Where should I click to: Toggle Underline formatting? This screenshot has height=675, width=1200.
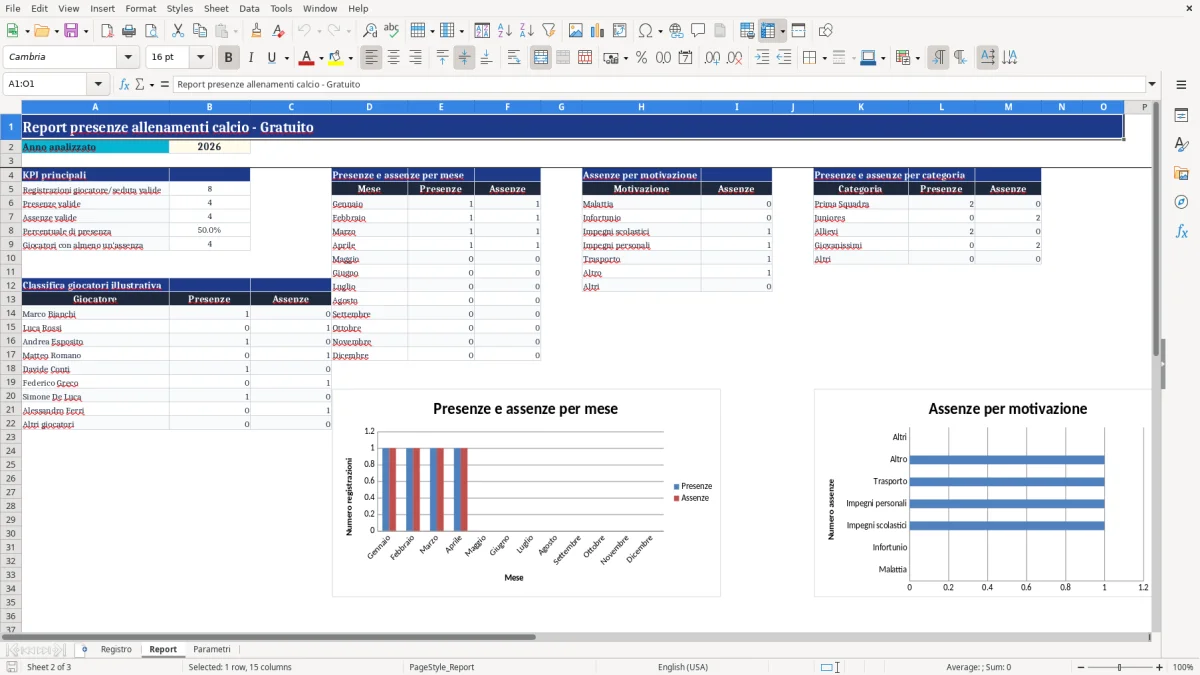coord(271,58)
